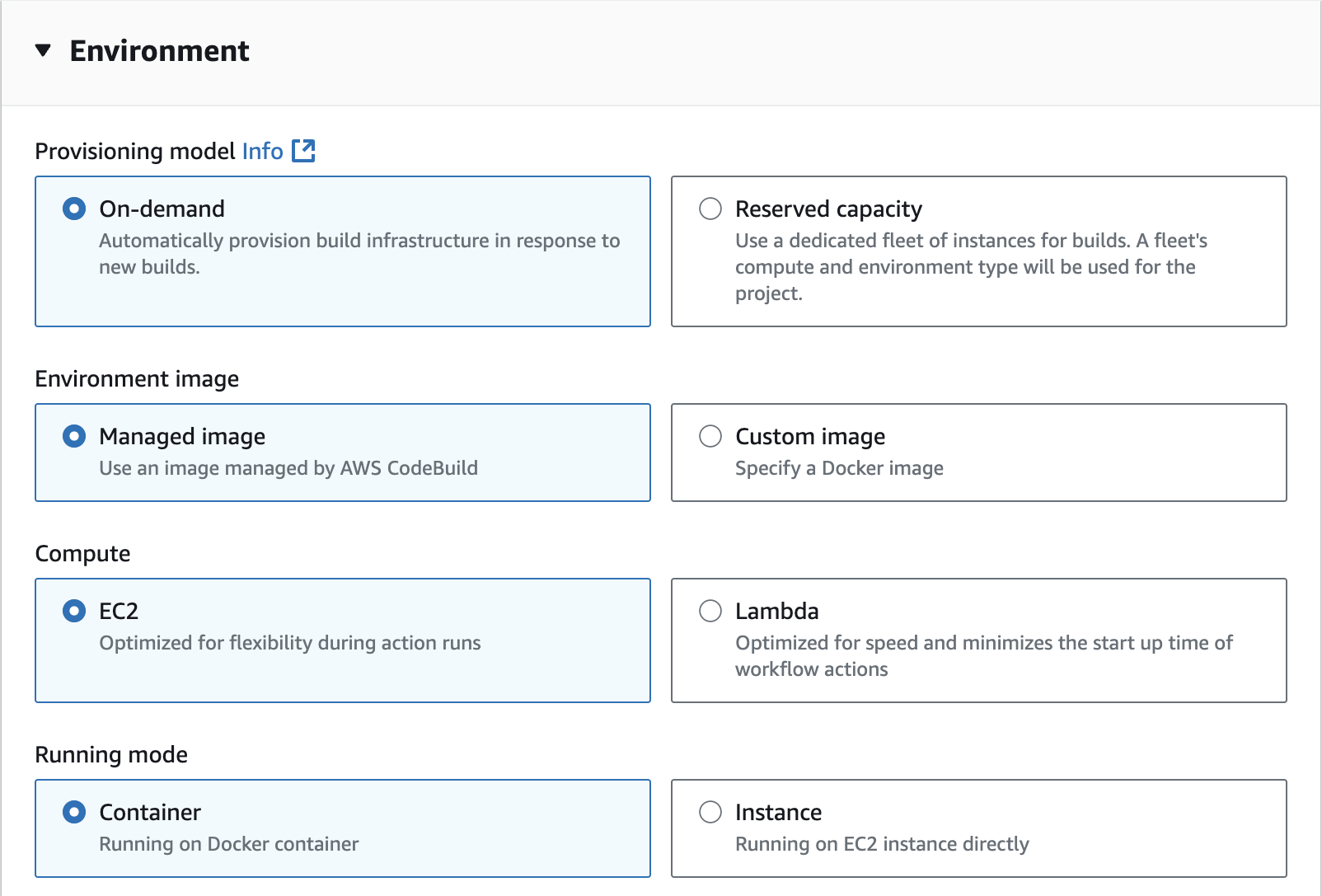Screen dimensions: 1322x896
Task: Click the On-demand card description text
Action: click(x=359, y=253)
